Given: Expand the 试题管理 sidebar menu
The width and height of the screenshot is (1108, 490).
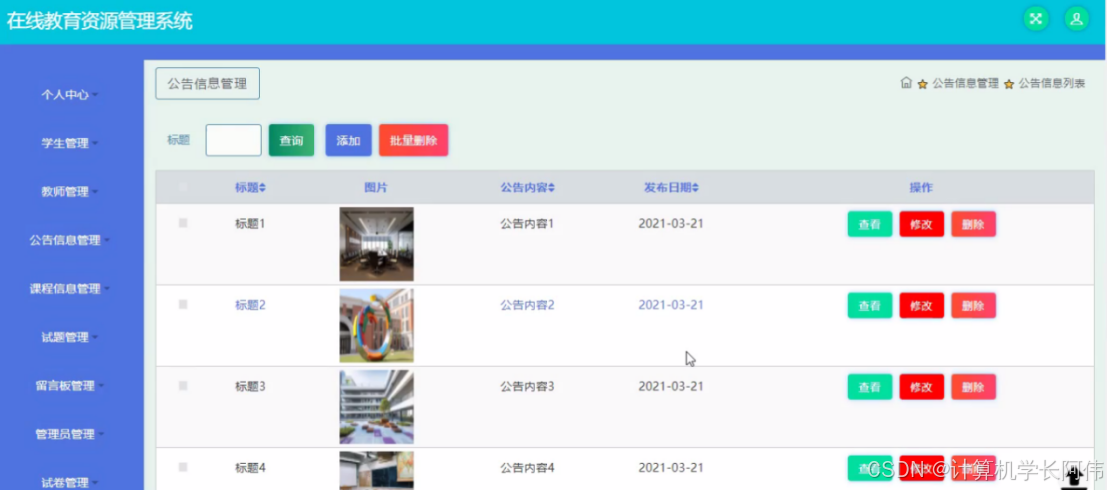Looking at the screenshot, I should [69, 337].
